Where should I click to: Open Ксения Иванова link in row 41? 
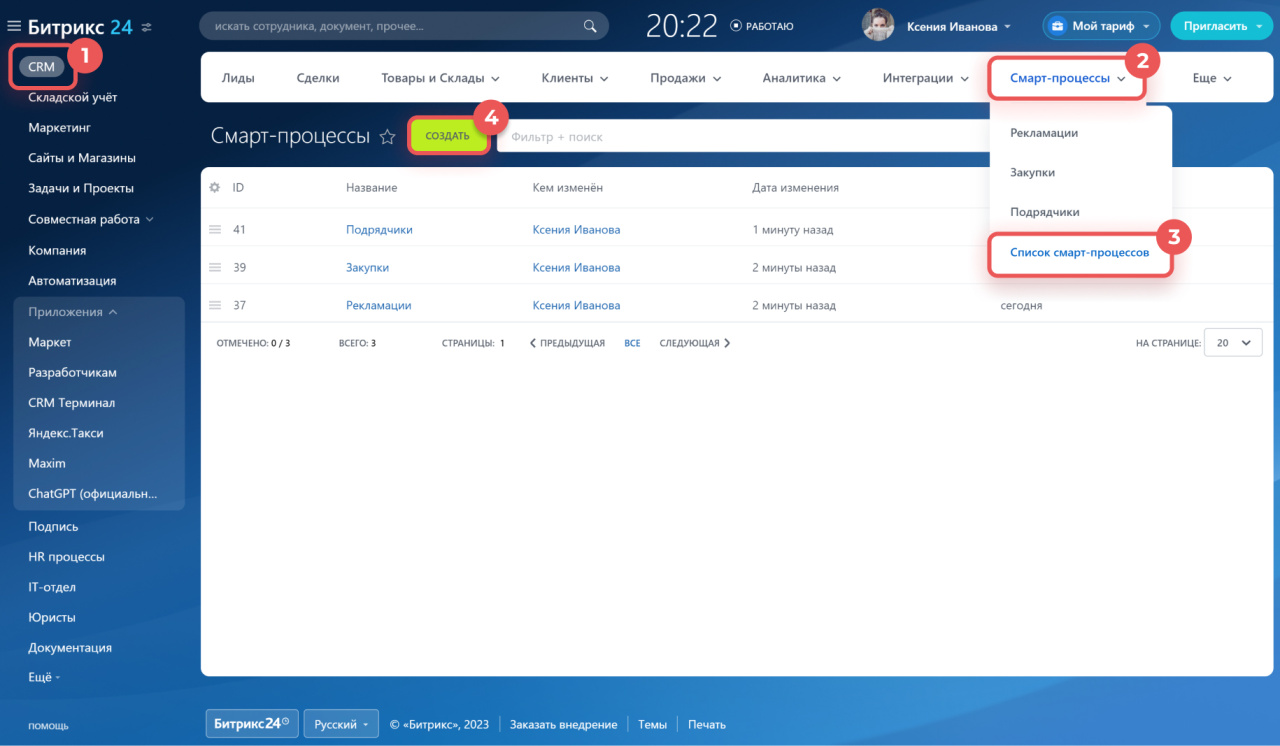click(576, 229)
